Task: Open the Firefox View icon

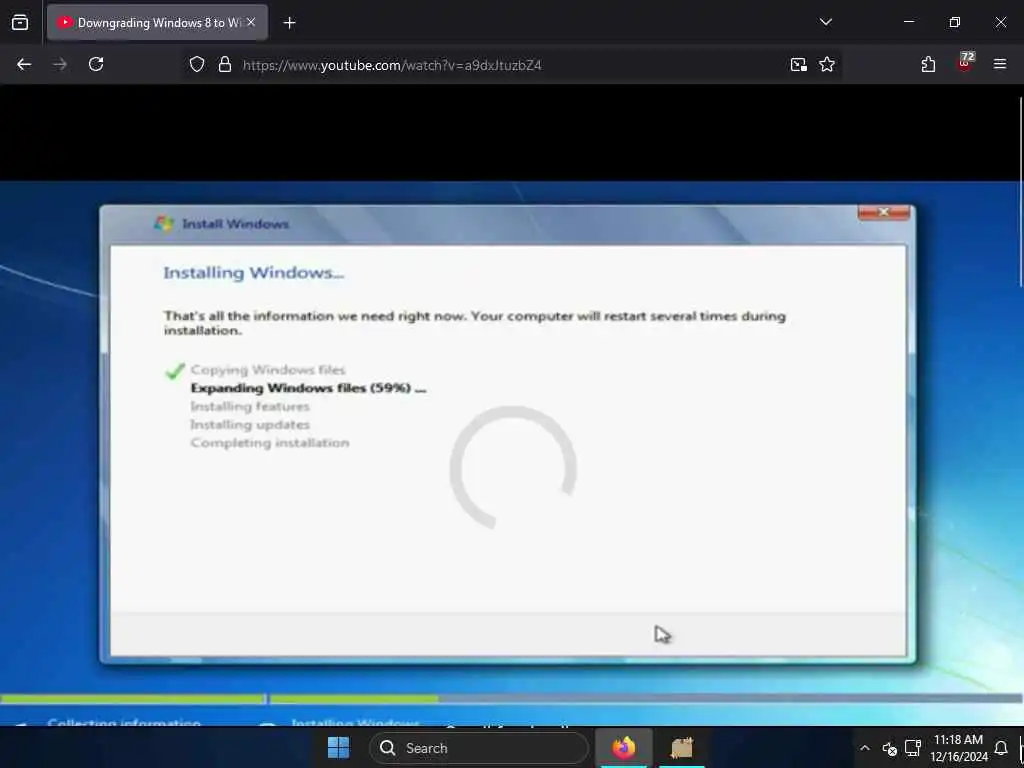Action: [x=20, y=22]
